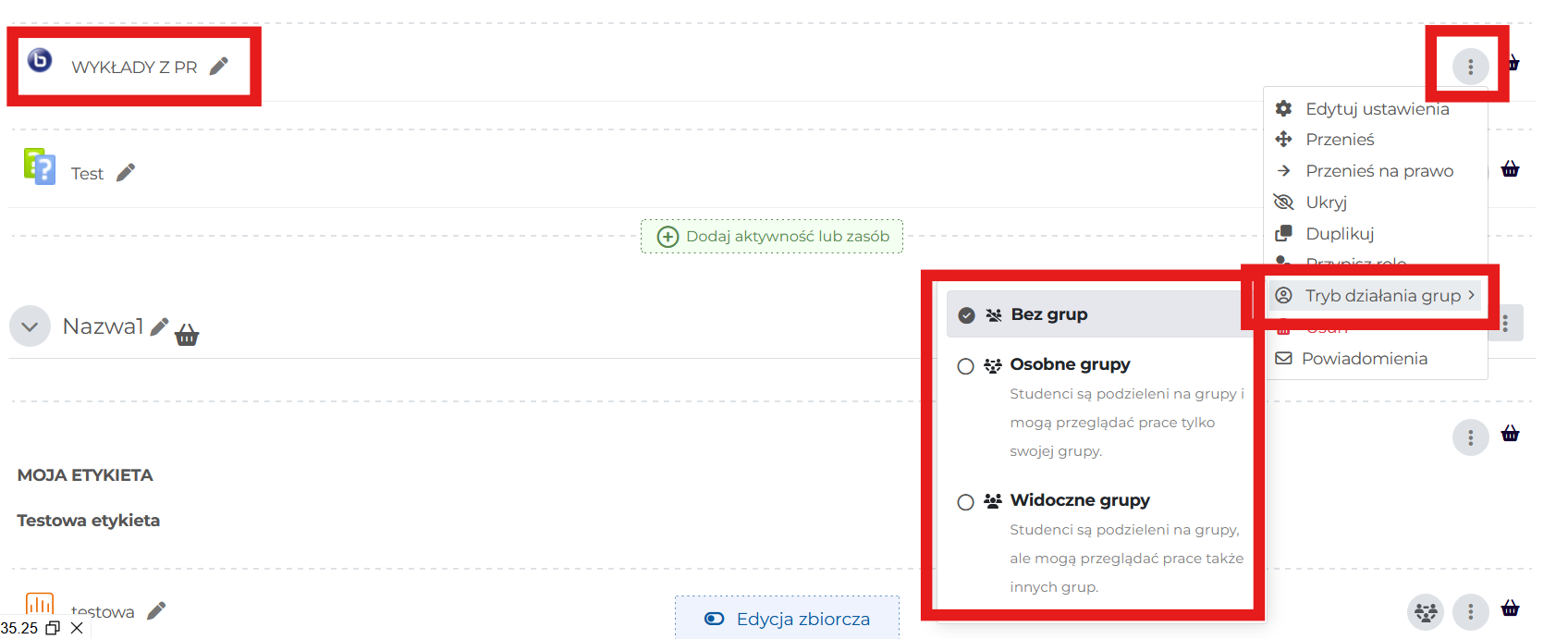Click the Test quiz activity icon

click(40, 167)
